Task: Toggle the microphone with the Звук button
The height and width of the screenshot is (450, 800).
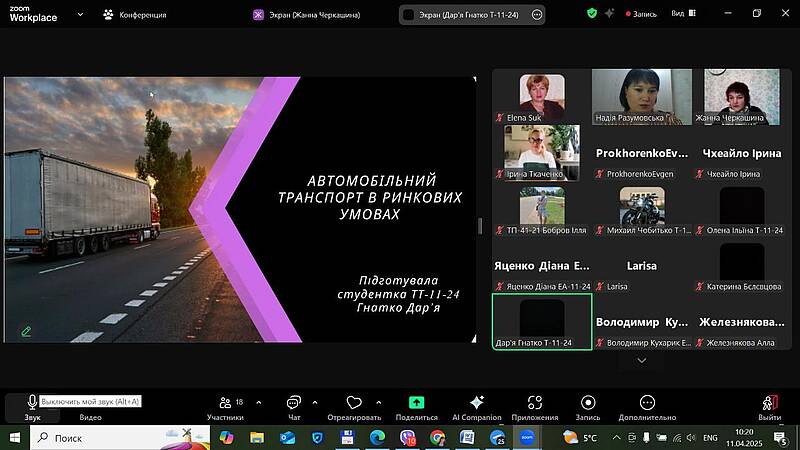Action: click(x=33, y=404)
